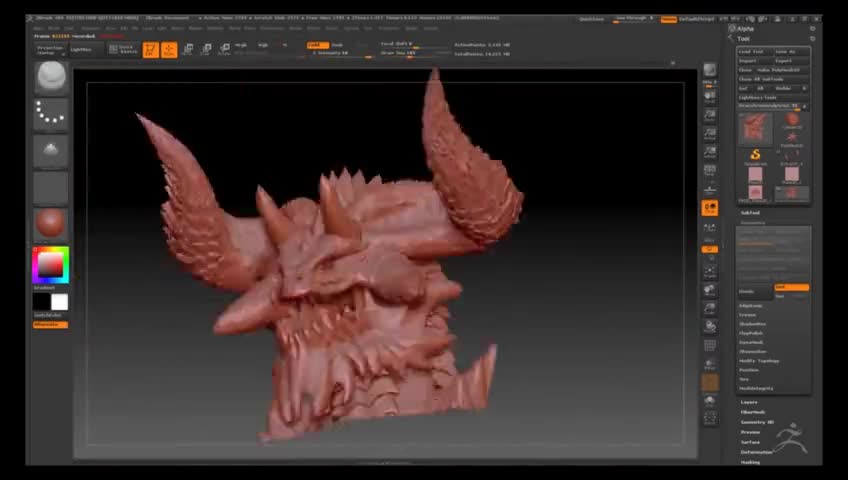Click the Divide button under Geometry
The width and height of the screenshot is (848, 480).
click(756, 291)
